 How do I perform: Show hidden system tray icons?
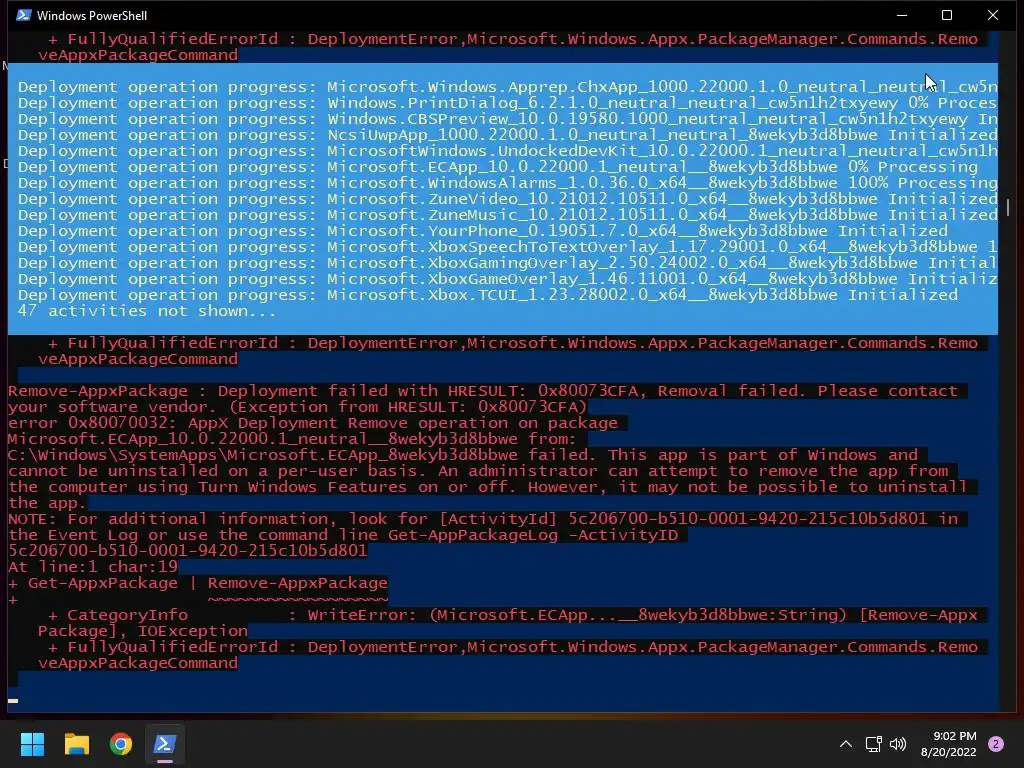[x=846, y=744]
